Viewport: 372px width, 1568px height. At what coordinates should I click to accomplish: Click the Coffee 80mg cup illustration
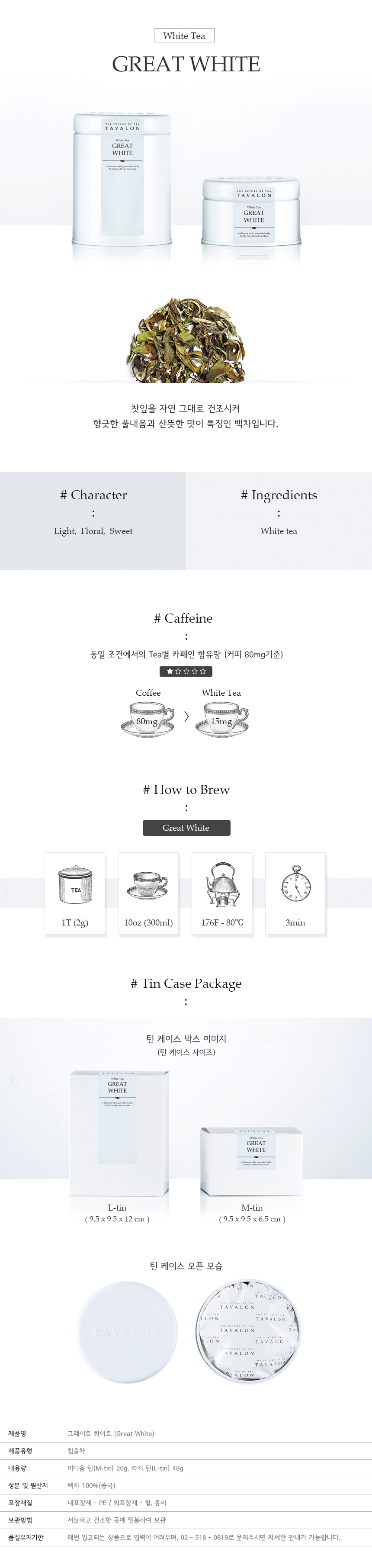coord(148,719)
